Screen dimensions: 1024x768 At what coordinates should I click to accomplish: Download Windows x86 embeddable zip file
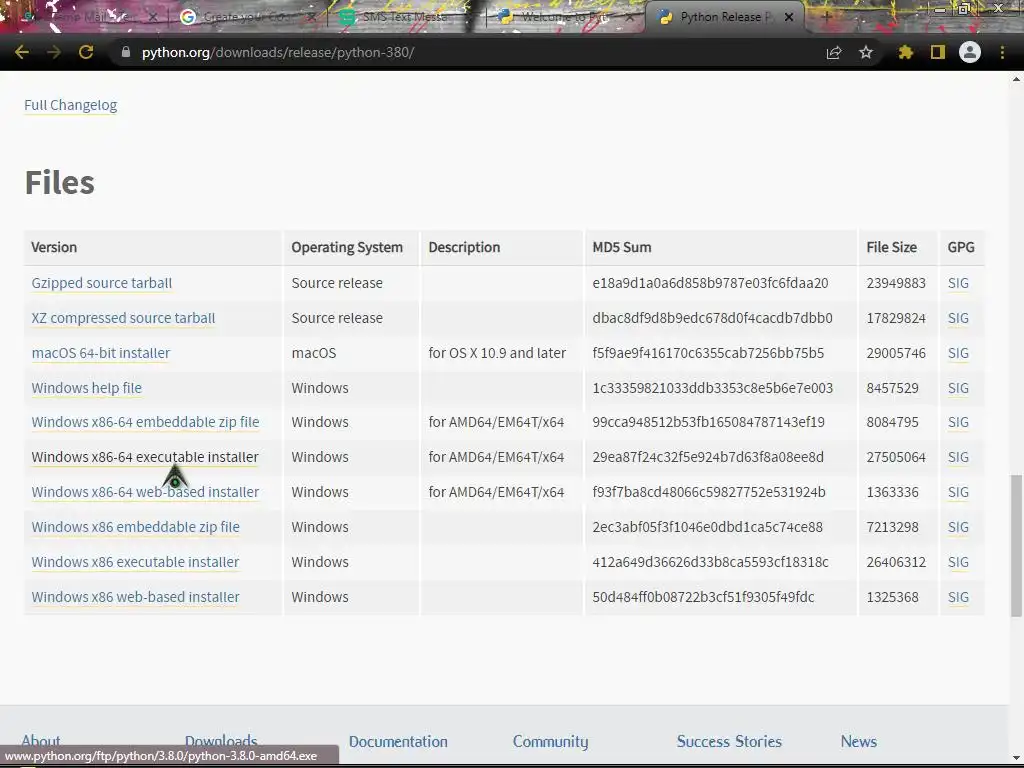[135, 527]
